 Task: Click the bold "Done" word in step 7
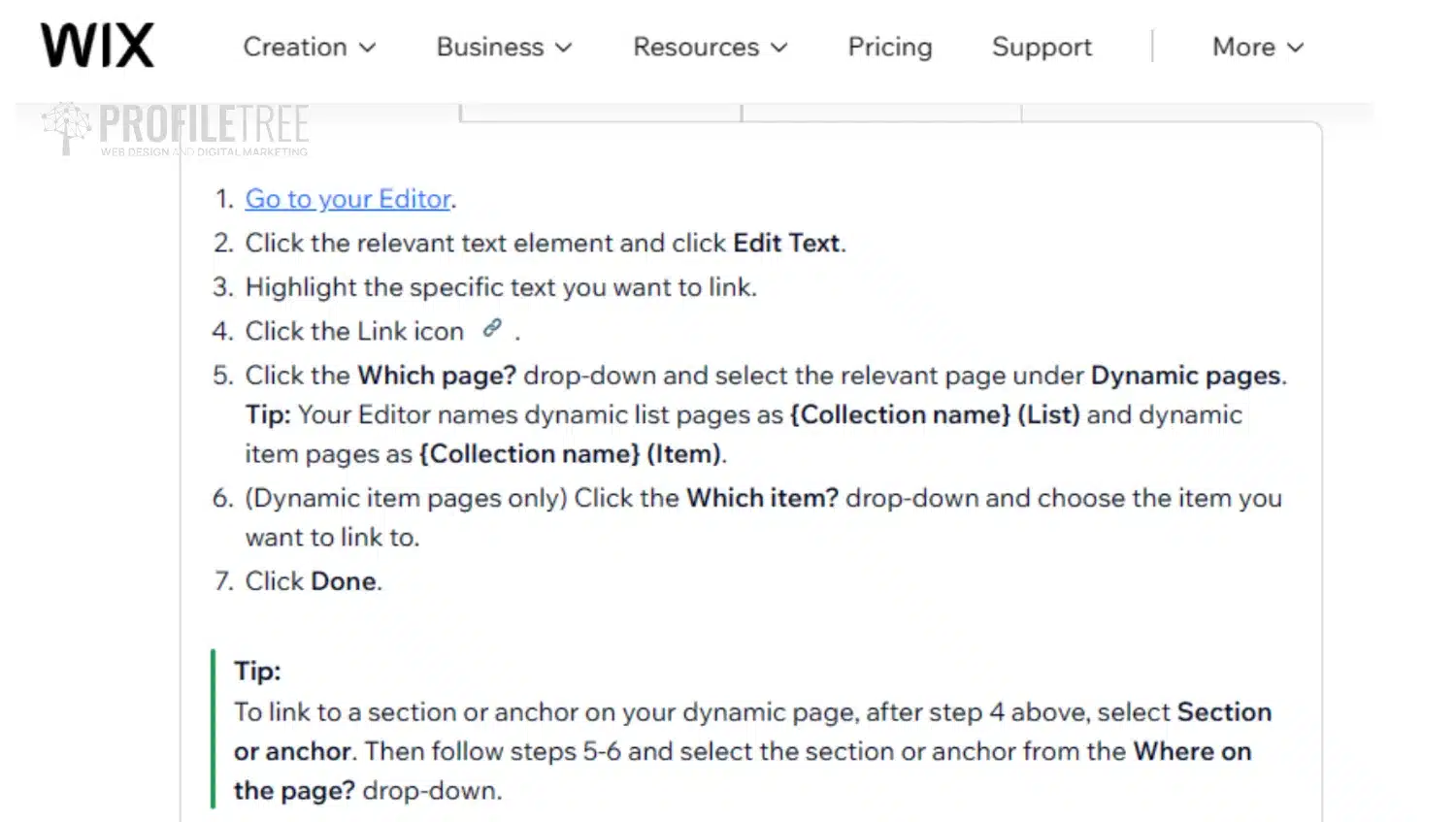[344, 581]
